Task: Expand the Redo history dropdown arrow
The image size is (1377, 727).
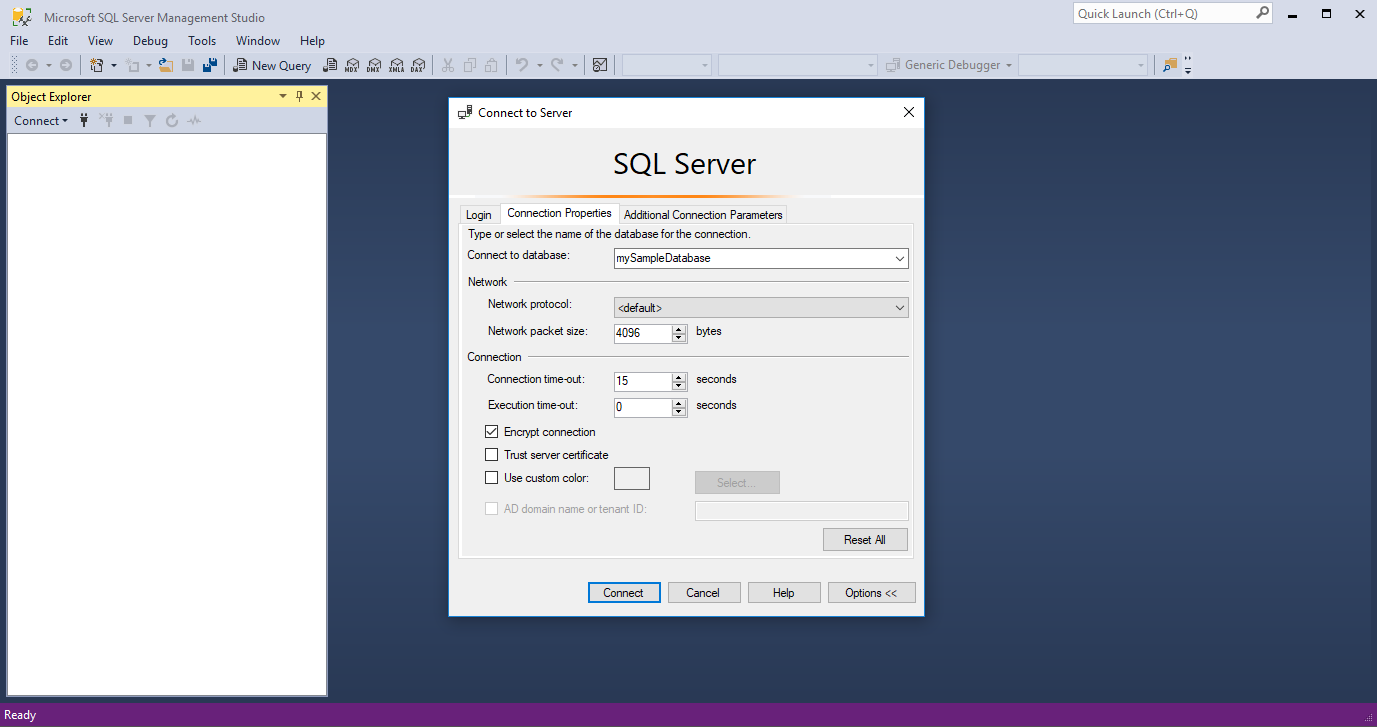Action: click(x=575, y=65)
